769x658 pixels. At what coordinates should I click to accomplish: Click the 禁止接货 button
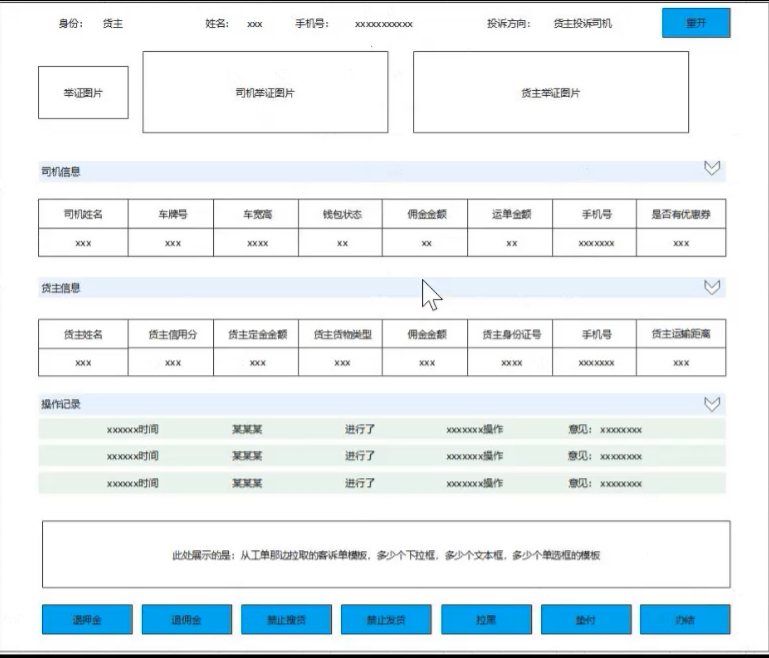pos(286,619)
